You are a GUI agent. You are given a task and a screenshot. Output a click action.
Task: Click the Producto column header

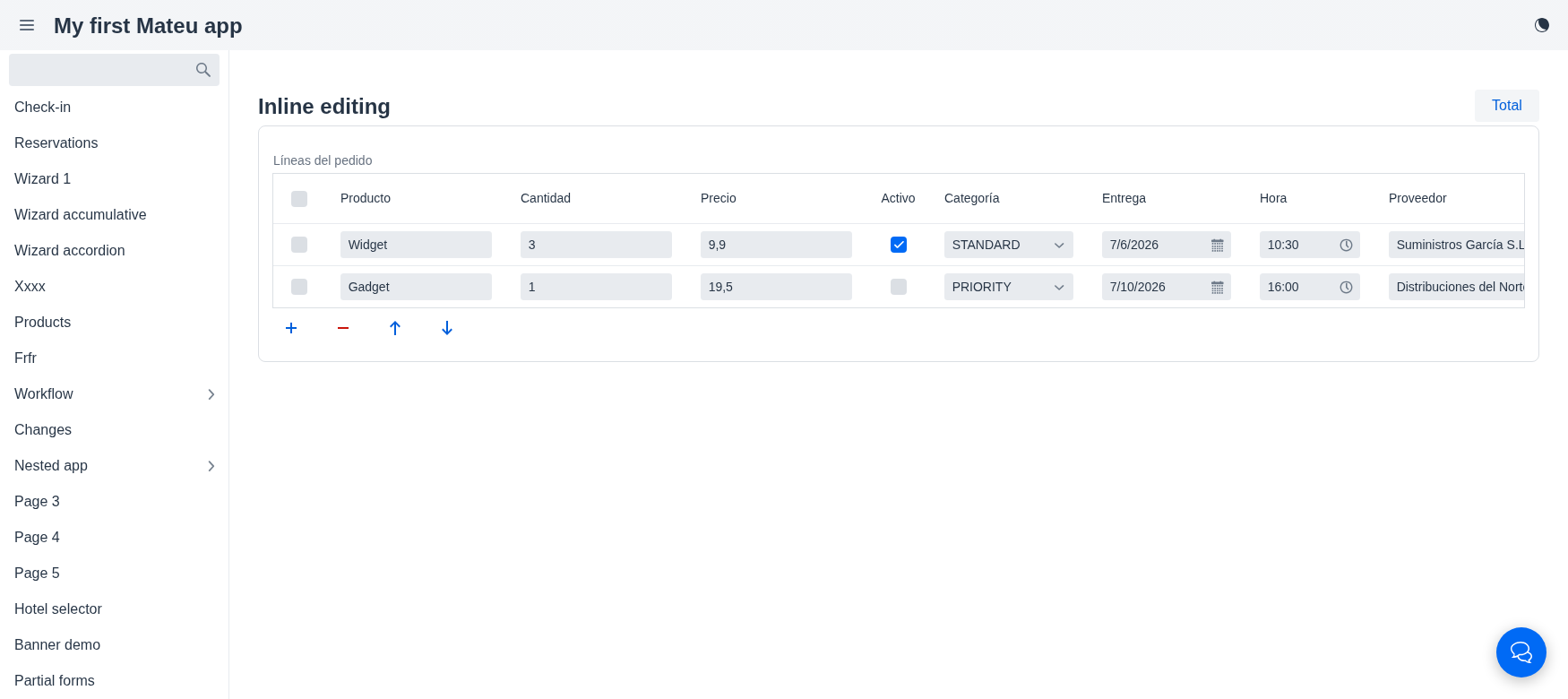coord(366,198)
